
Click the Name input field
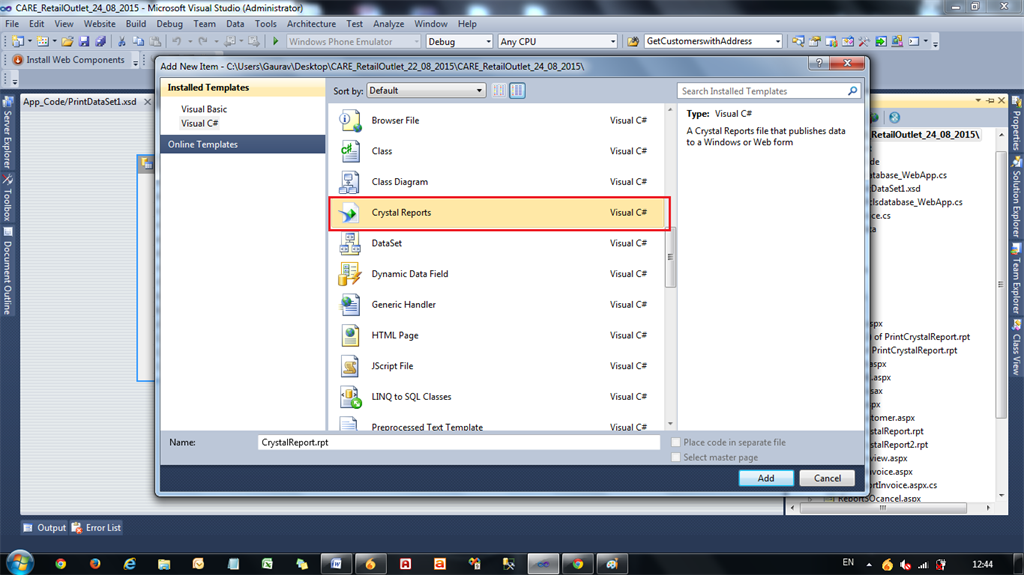tap(458, 442)
